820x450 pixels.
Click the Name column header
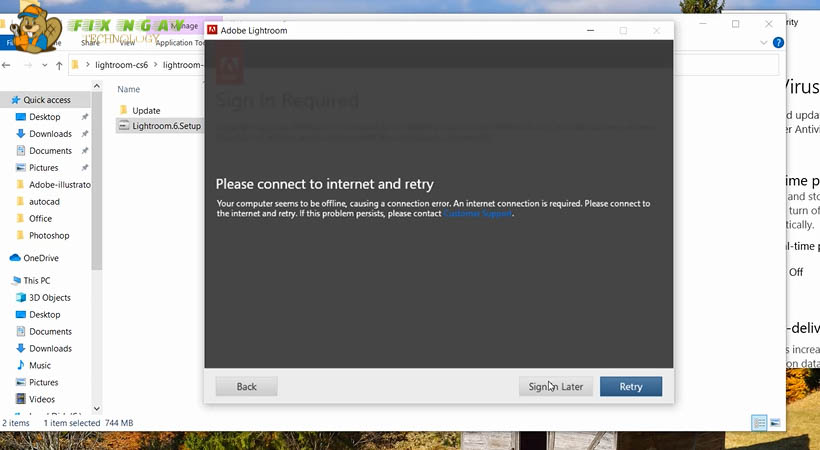coord(129,89)
